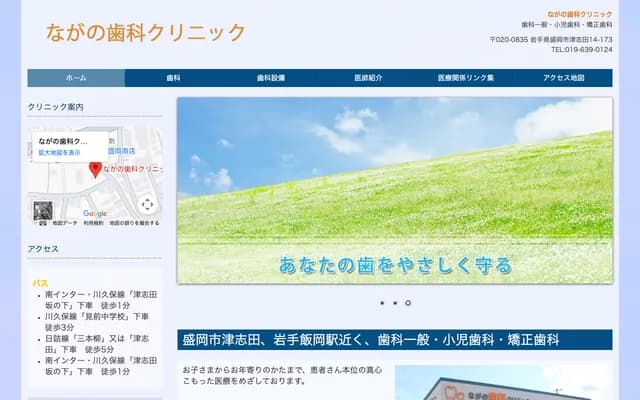Click 地図の誤りを報告する map link
Viewport: 640px width, 400px height.
coord(134,223)
